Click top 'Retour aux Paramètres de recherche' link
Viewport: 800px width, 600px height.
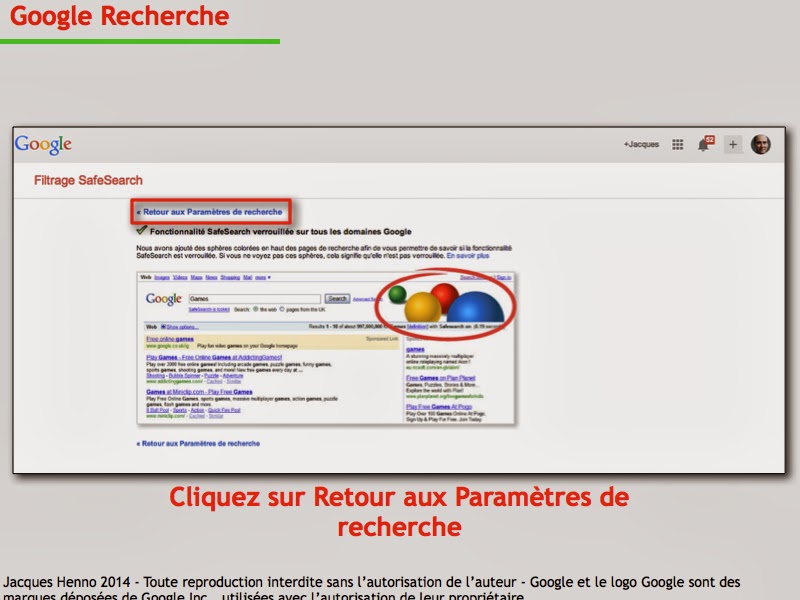(209, 212)
